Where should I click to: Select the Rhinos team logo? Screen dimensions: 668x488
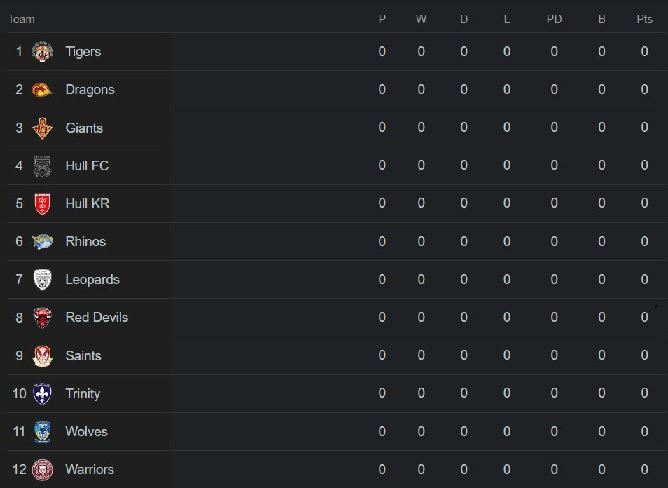tap(43, 242)
